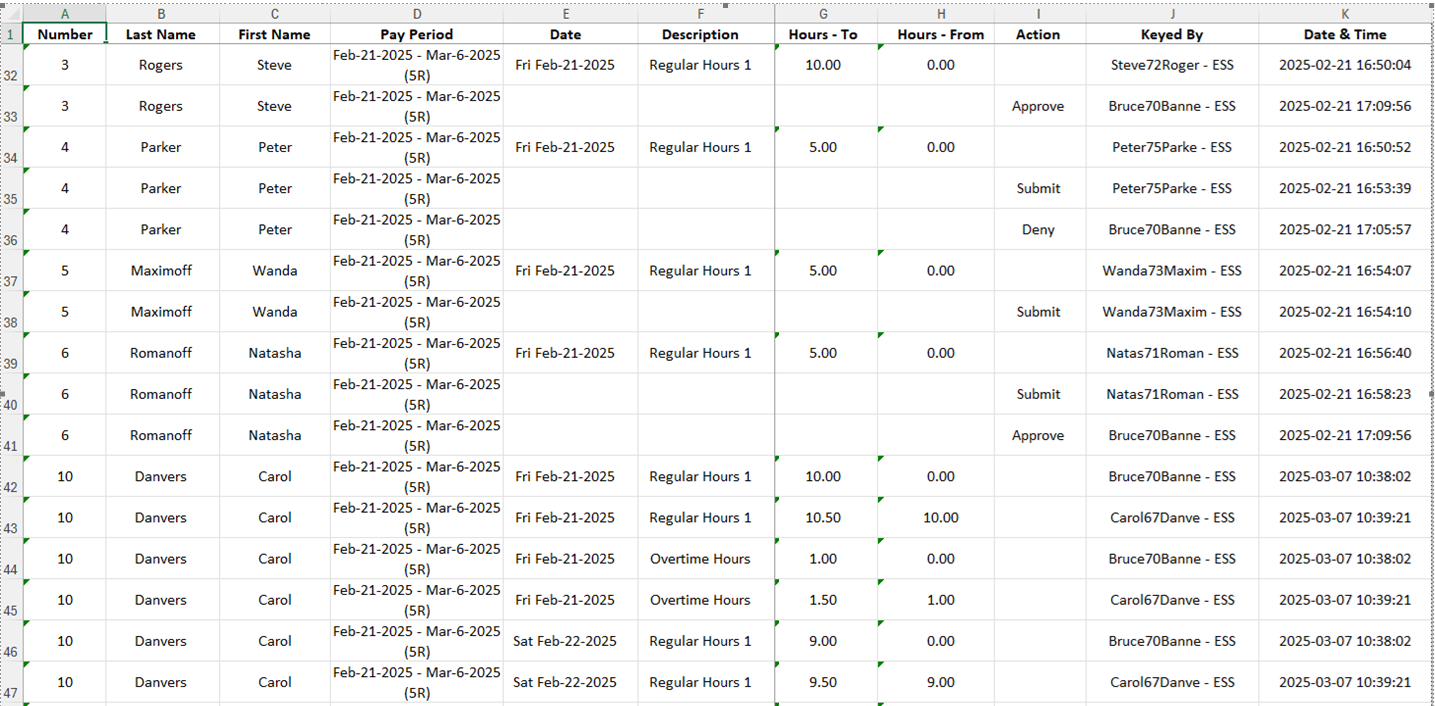Click the Action header cell
This screenshot has height=706, width=1435.
(x=1038, y=34)
